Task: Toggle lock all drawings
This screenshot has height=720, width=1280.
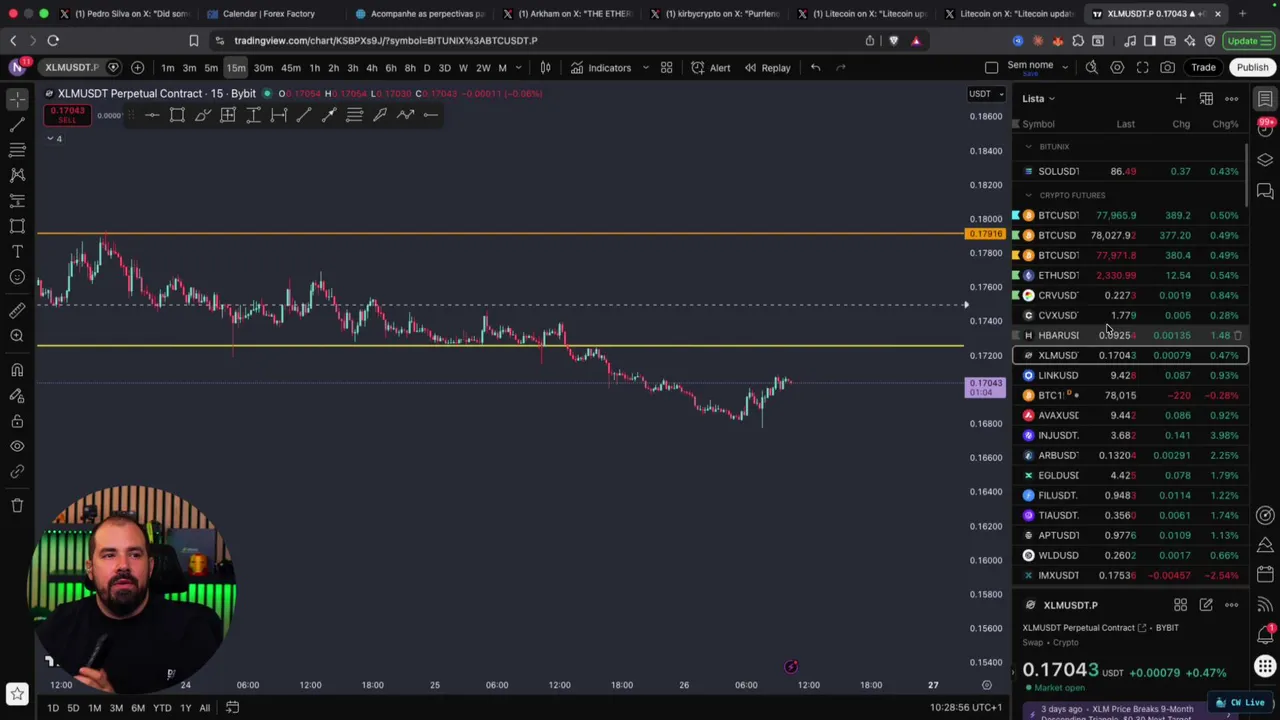Action: (x=17, y=421)
